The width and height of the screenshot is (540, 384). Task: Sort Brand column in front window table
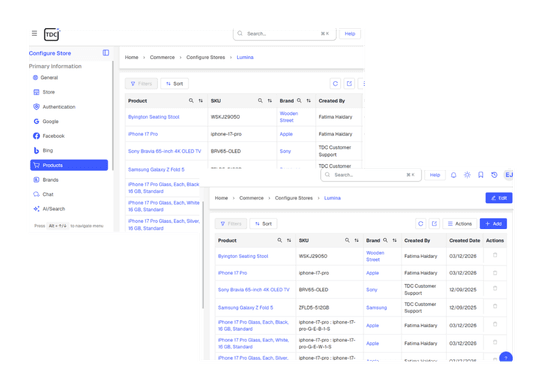coord(395,240)
